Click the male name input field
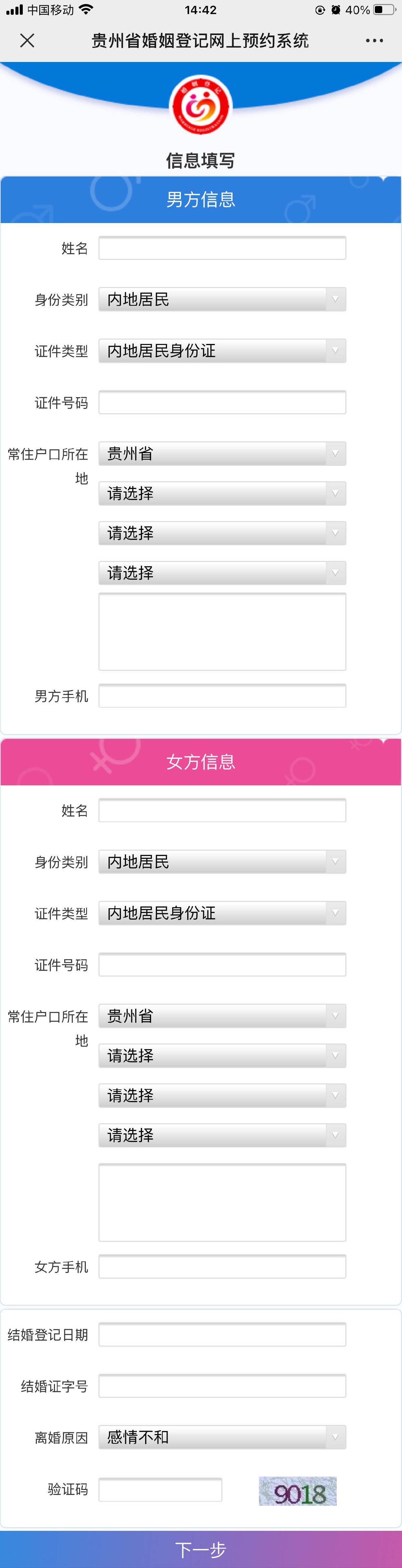 pos(222,248)
